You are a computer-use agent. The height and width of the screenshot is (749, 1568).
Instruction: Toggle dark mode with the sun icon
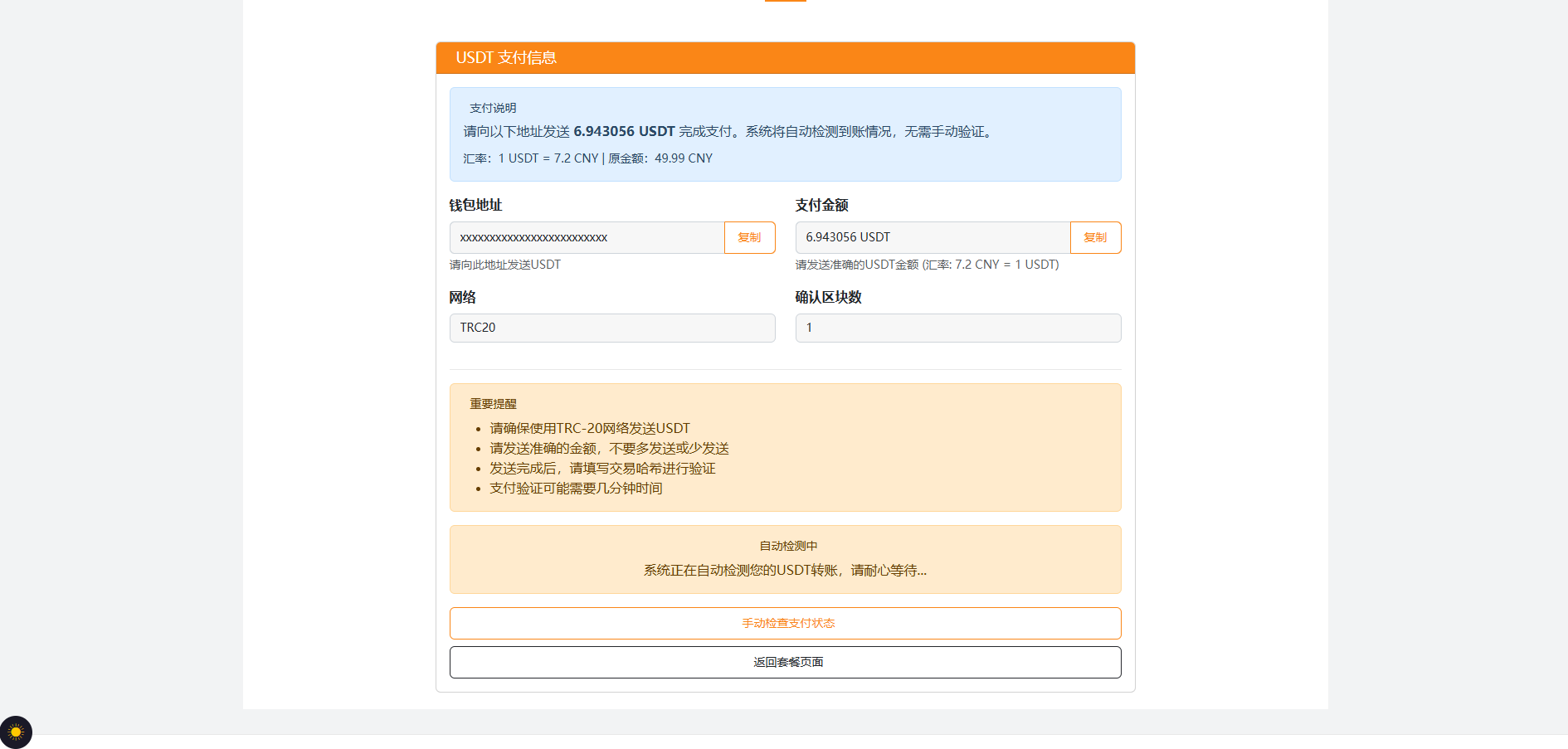coord(17,732)
